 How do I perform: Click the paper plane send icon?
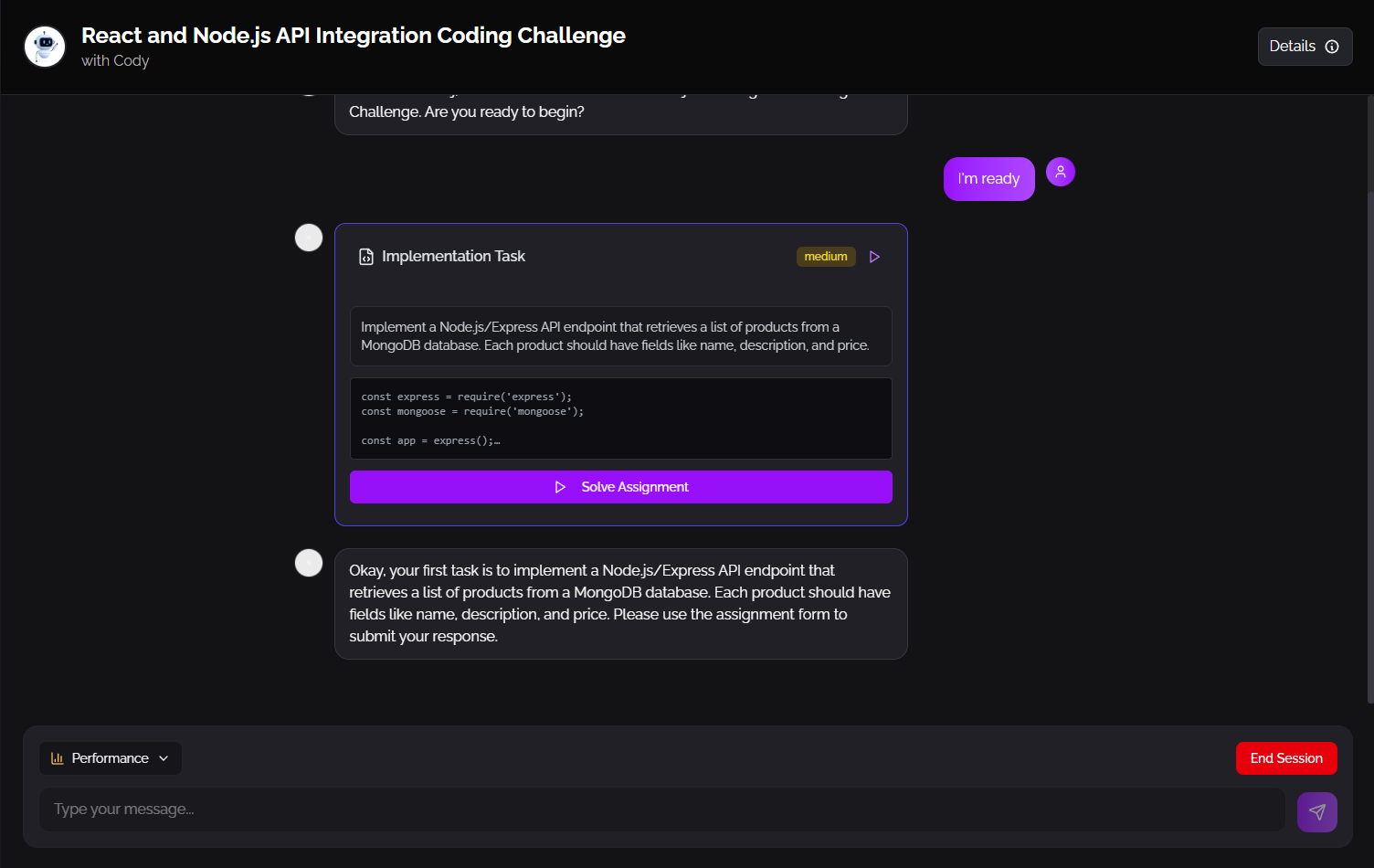pyautogui.click(x=1316, y=811)
